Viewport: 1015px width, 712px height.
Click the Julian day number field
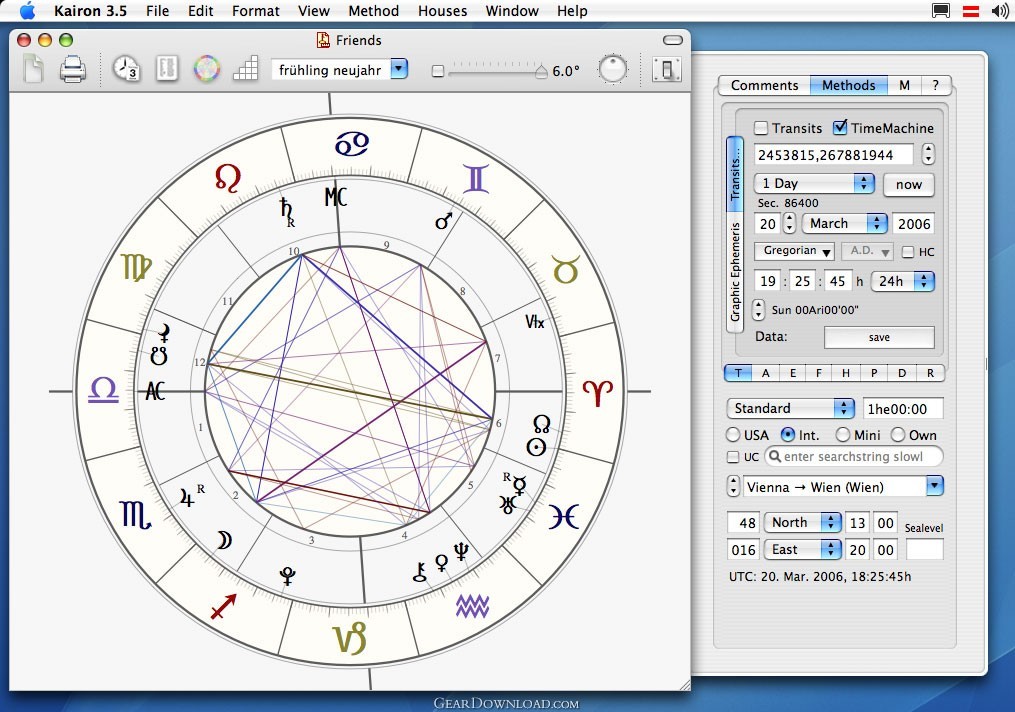pyautogui.click(x=834, y=155)
